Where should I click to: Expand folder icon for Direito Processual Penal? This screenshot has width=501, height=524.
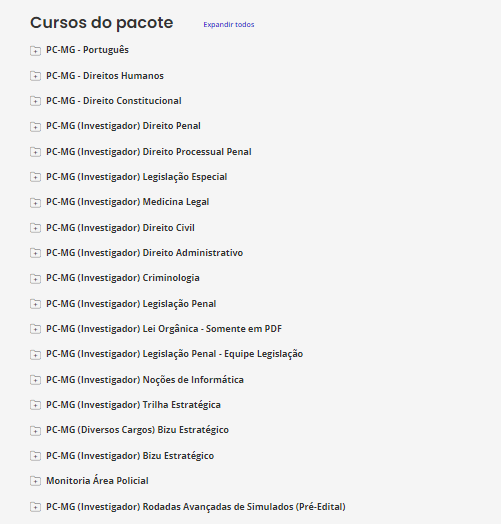coord(35,152)
